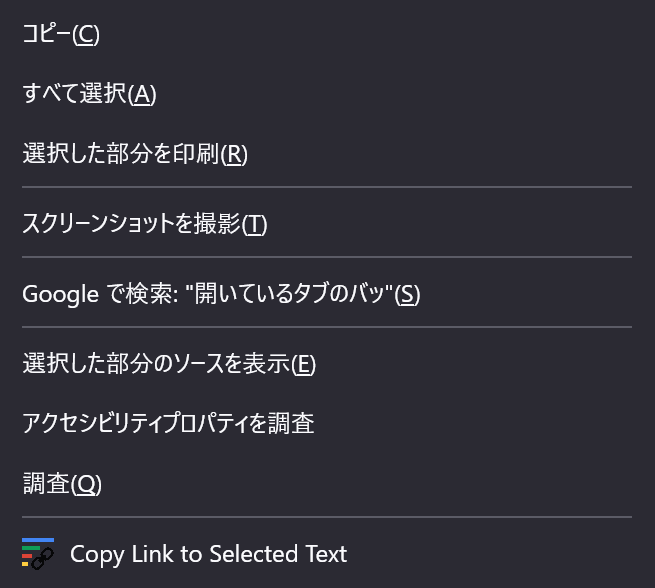Open 選択した部分のソースを表示 entry
The width and height of the screenshot is (655, 588).
[328, 363]
